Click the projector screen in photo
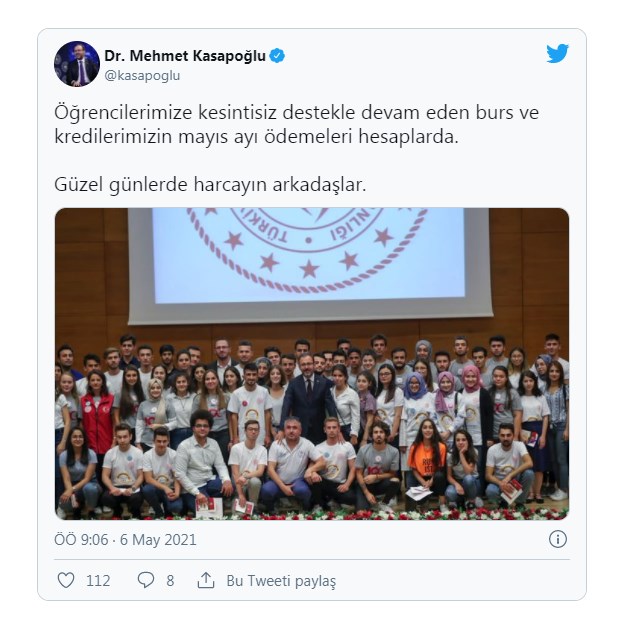The width and height of the screenshot is (624, 617). click(x=309, y=264)
